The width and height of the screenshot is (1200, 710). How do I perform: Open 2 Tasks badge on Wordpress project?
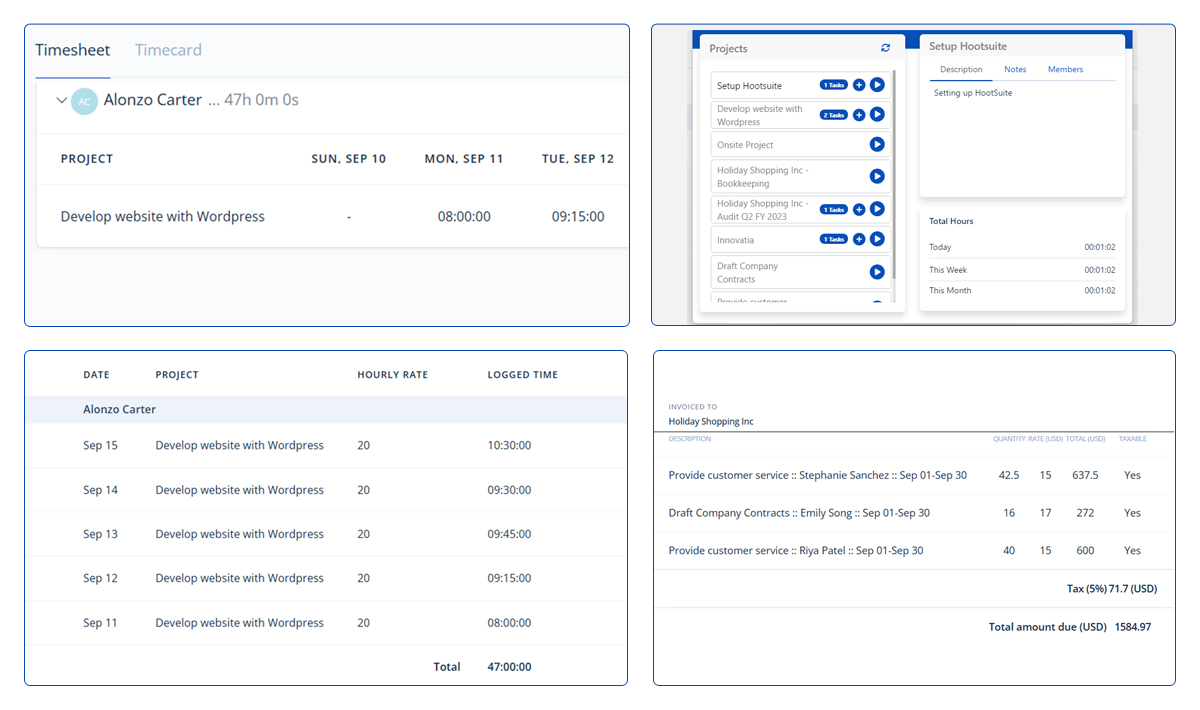[834, 115]
